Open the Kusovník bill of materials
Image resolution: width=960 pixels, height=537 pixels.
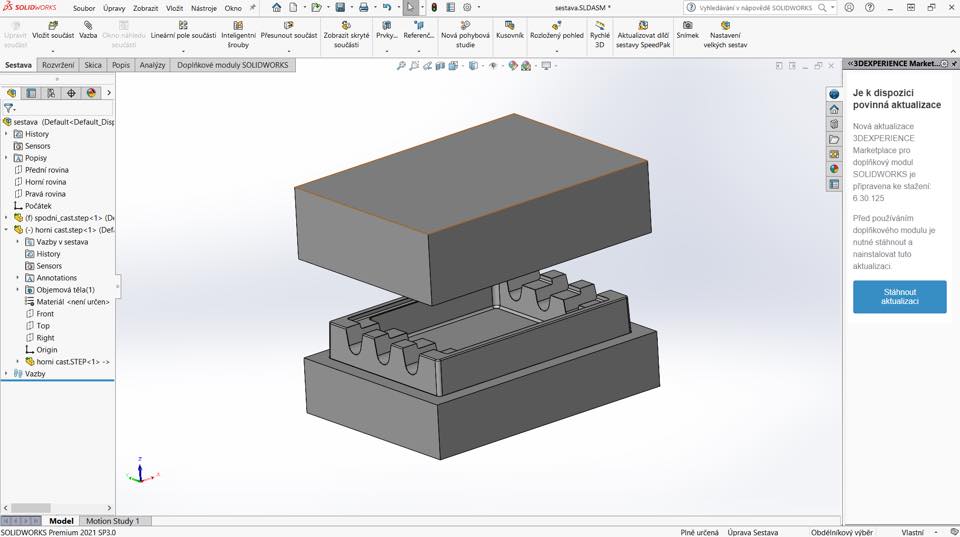tap(509, 25)
